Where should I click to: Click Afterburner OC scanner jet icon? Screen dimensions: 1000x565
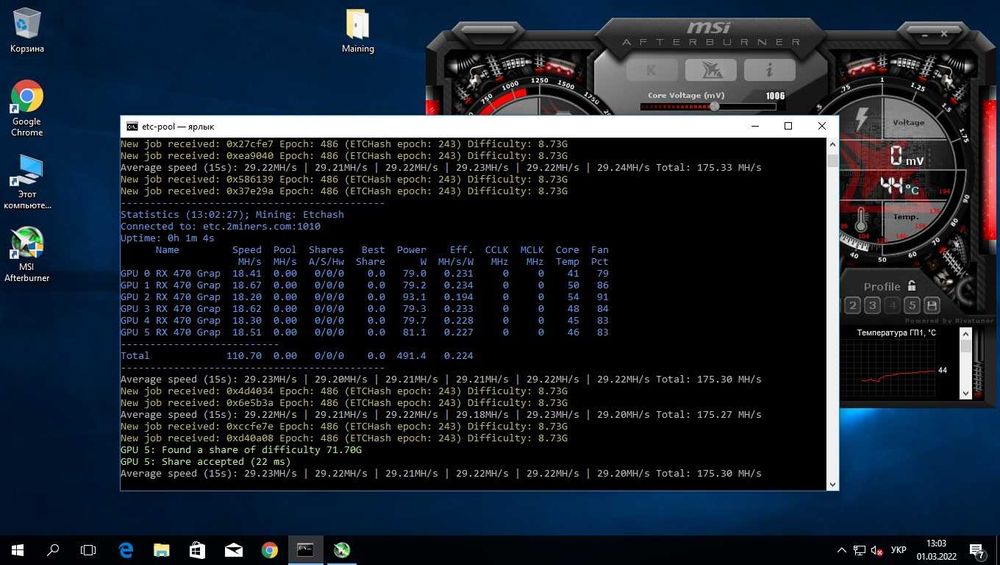(710, 70)
